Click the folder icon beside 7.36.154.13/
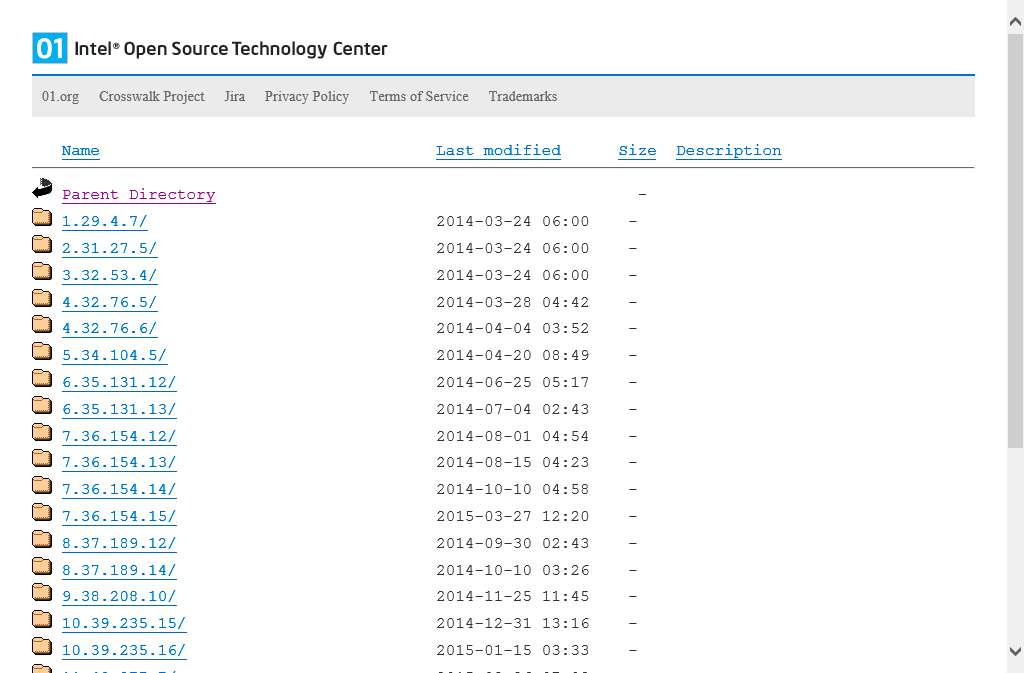The image size is (1024, 673). 42,458
